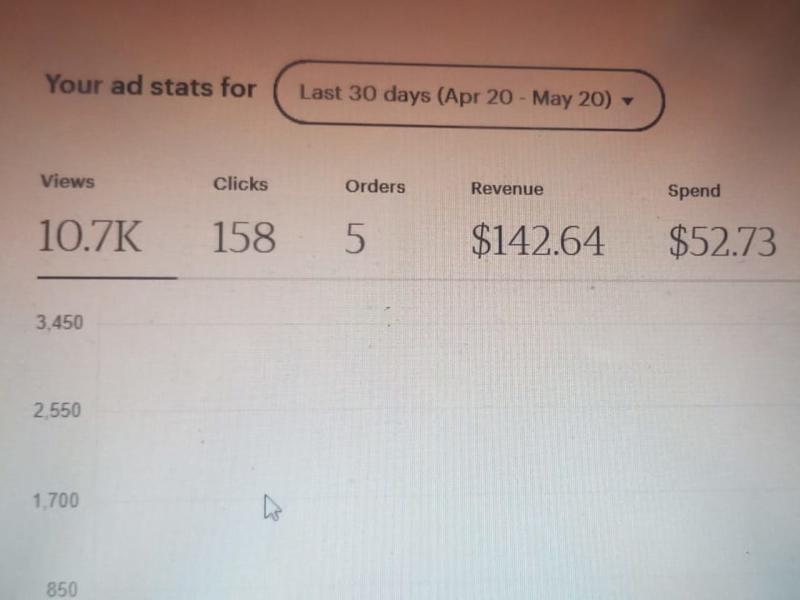Click the 5 orders number

[x=355, y=239]
